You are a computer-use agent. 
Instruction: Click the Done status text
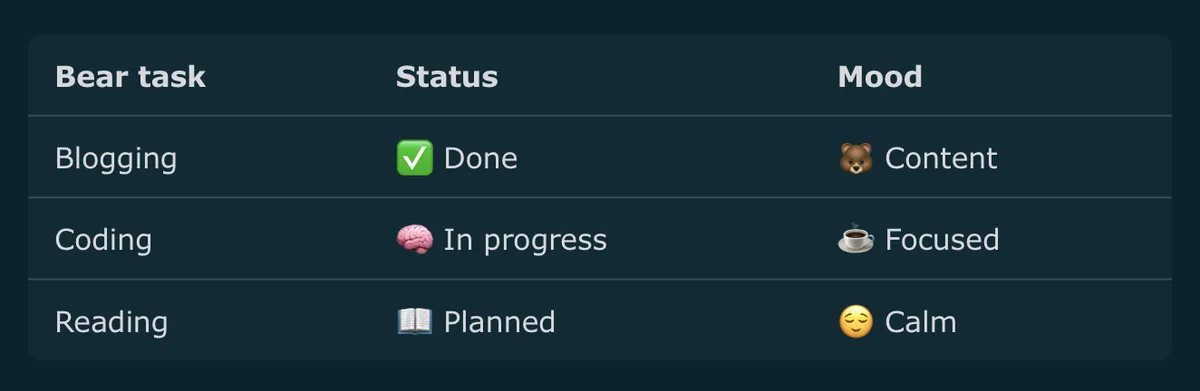[481, 159]
